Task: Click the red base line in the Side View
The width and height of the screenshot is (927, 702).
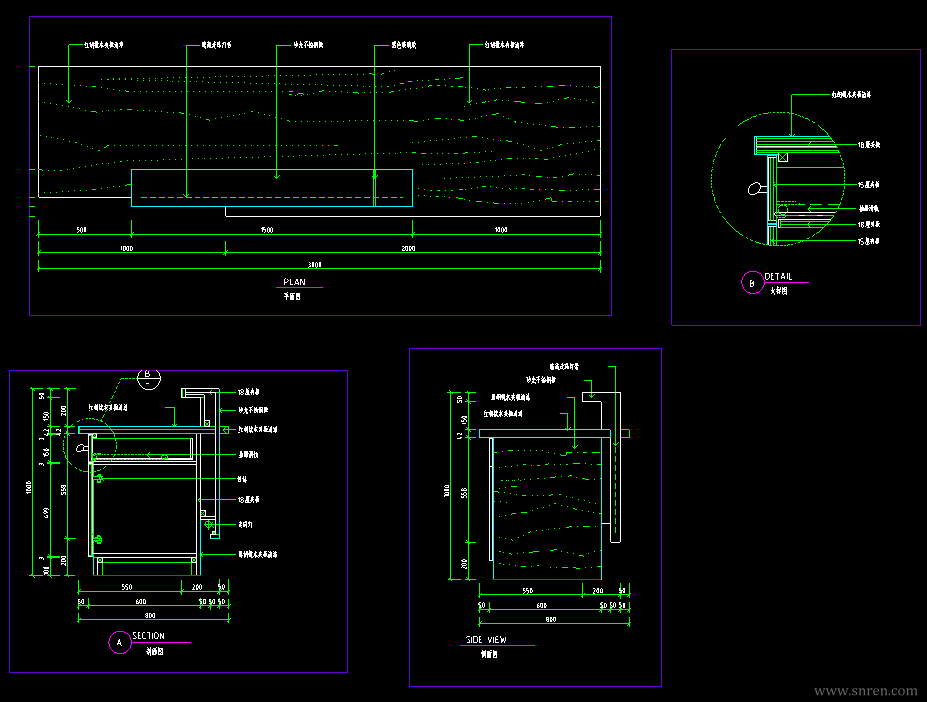Action: (547, 580)
